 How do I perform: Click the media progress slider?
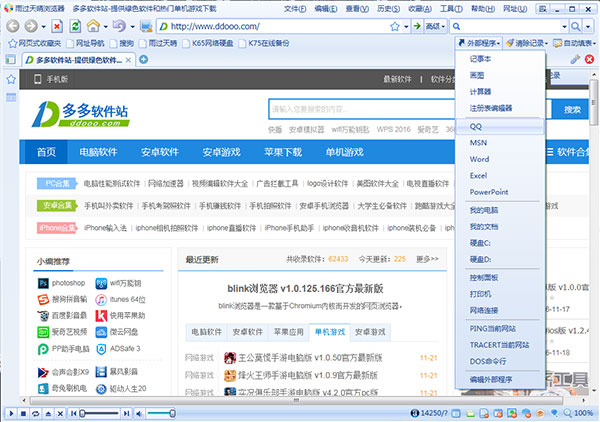99,413
